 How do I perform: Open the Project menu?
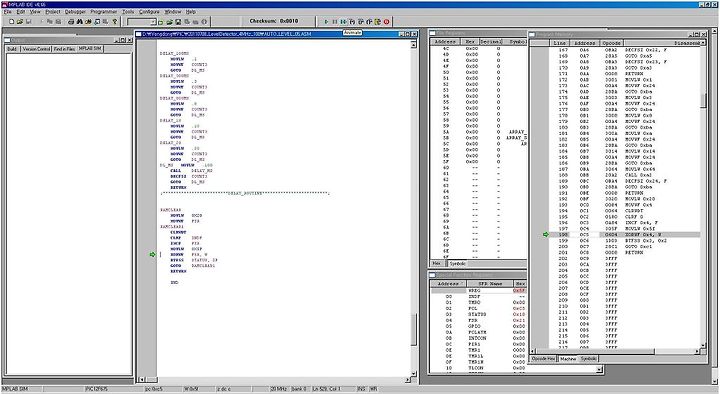(x=53, y=11)
